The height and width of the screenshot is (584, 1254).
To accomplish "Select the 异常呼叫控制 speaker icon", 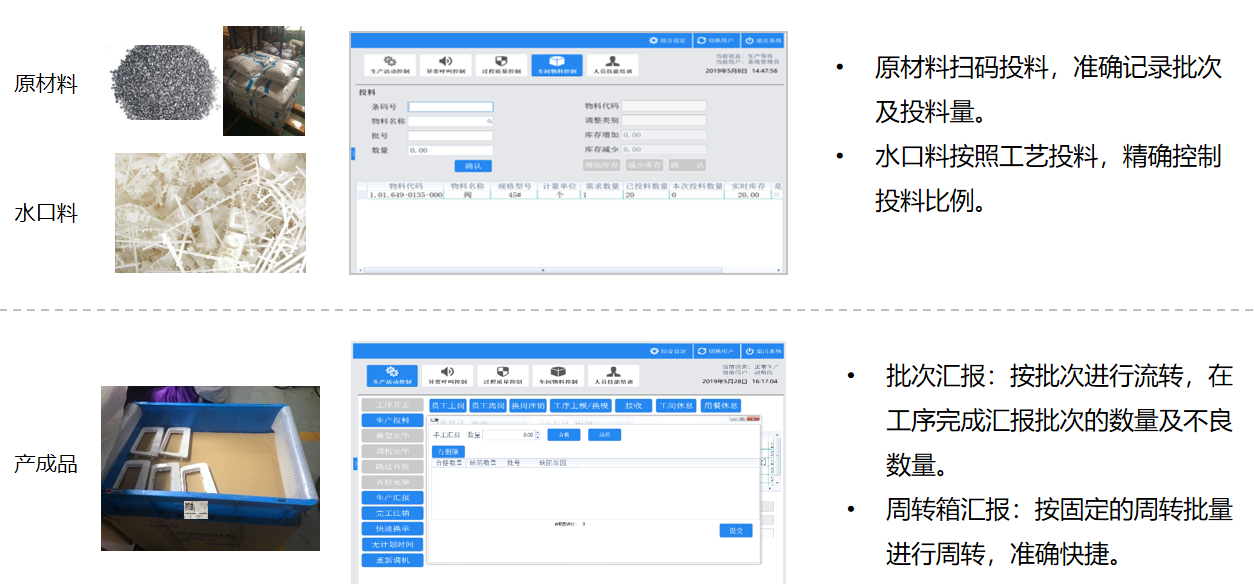I will [445, 62].
